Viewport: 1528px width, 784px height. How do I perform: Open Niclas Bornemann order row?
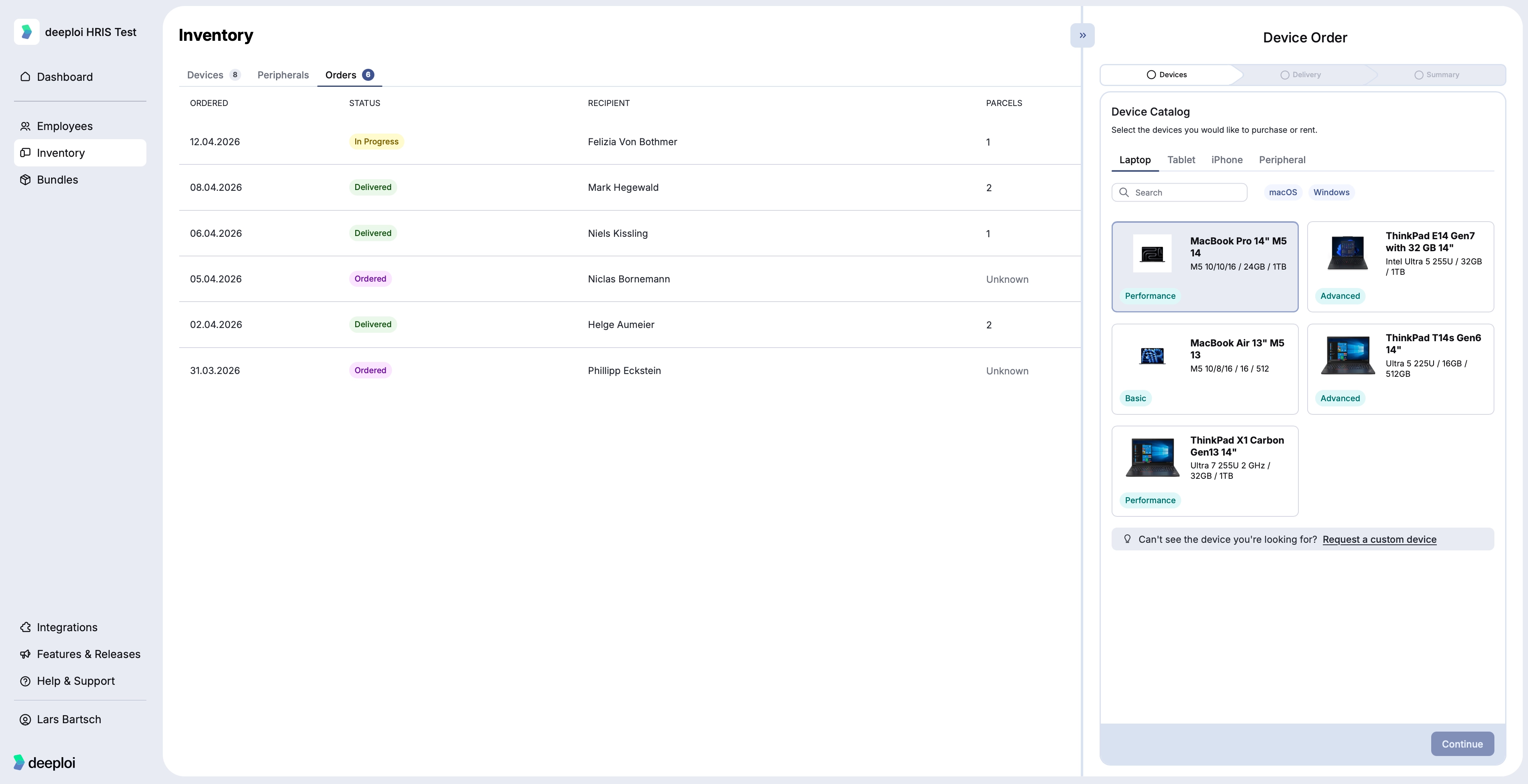coord(629,279)
